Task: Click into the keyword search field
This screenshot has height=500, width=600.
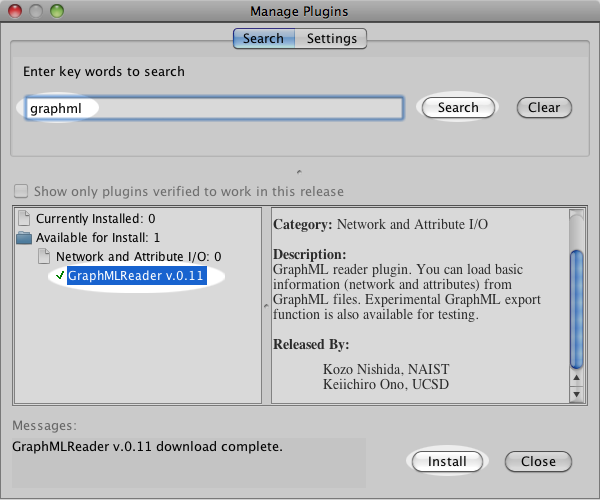Action: tap(215, 108)
